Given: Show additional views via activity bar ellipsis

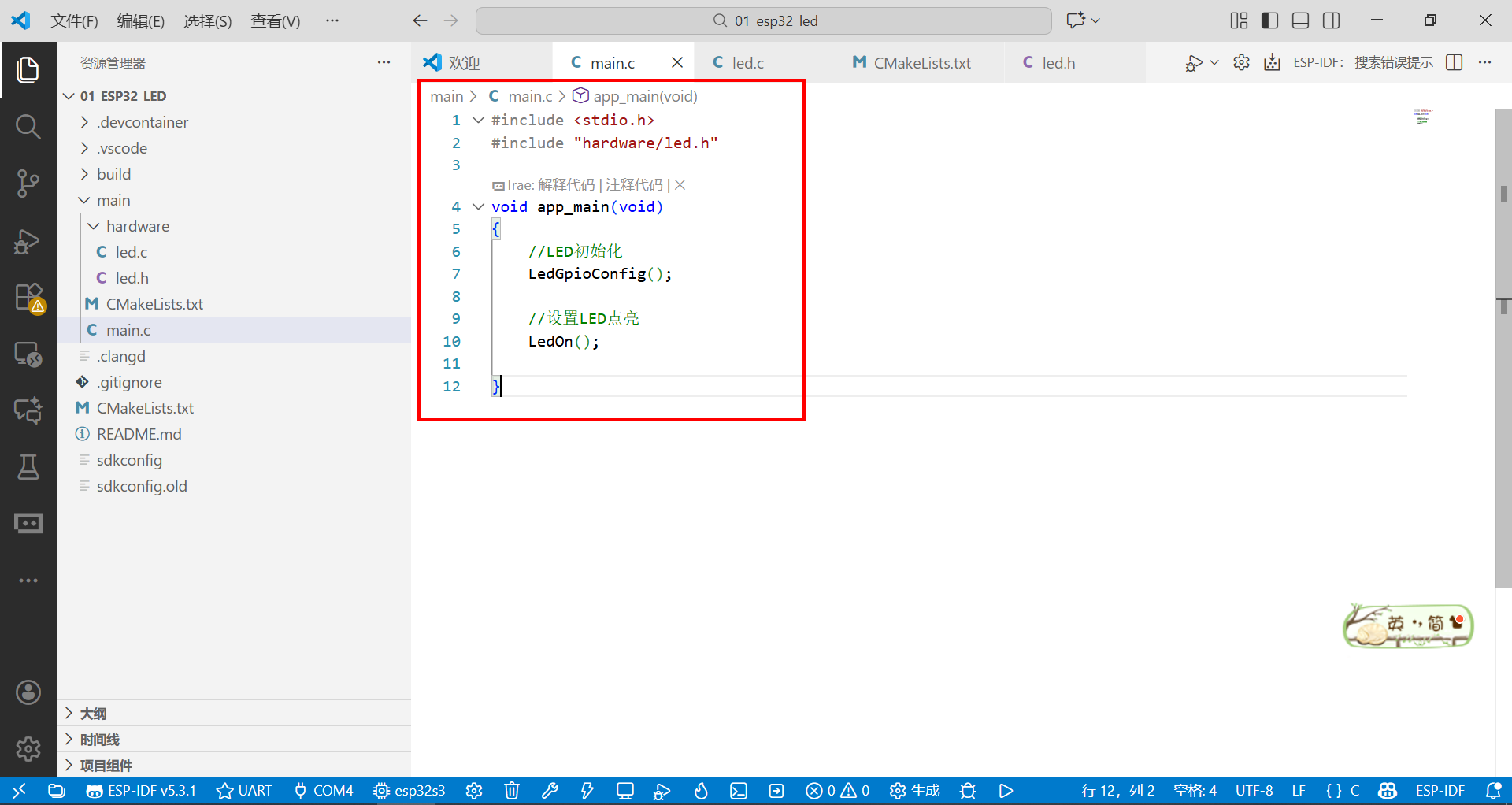Looking at the screenshot, I should pos(28,581).
